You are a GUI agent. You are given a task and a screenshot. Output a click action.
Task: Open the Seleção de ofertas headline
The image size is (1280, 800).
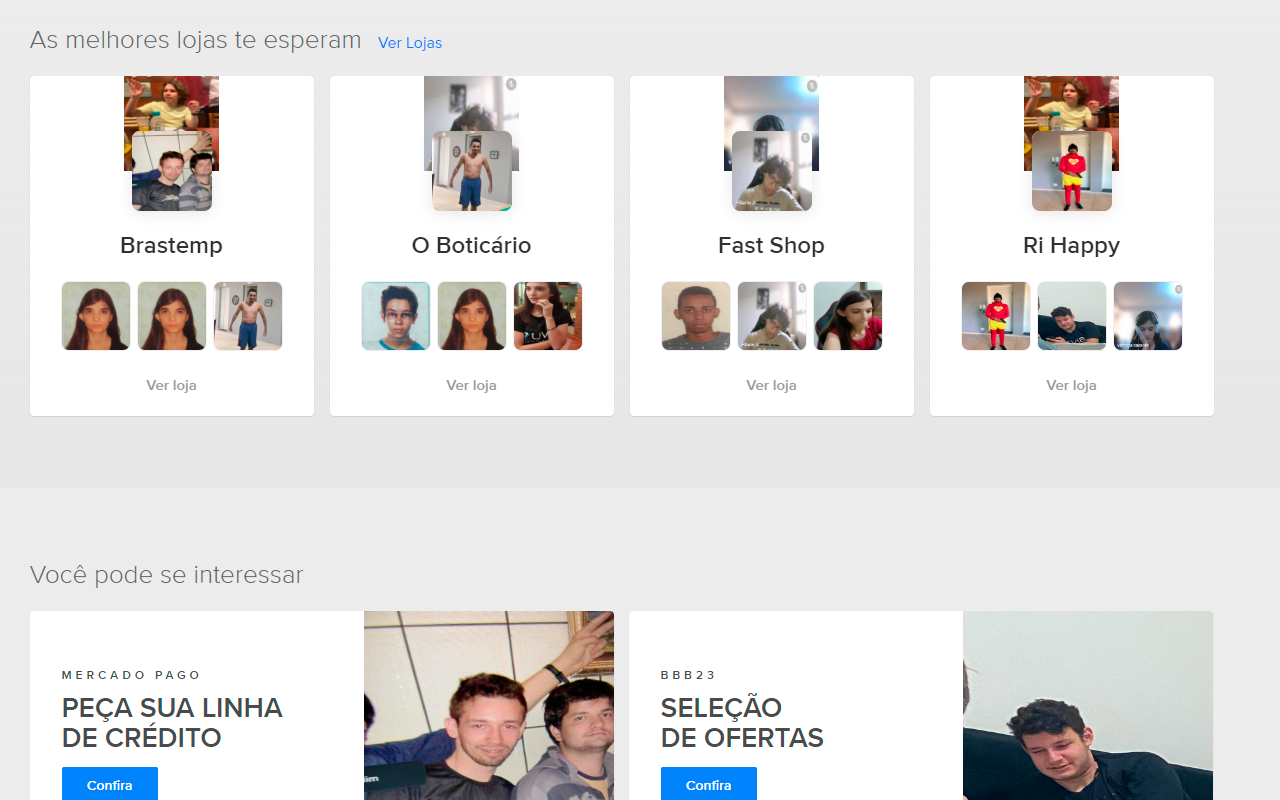point(742,723)
